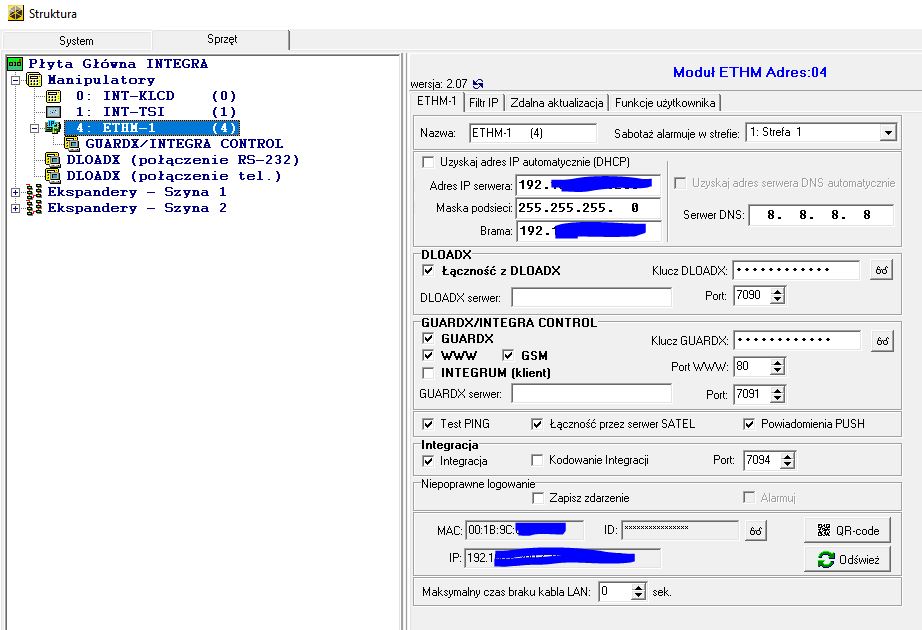This screenshot has height=630, width=922.
Task: Reveal the DLOADX key with the glasses icon
Action: point(881,270)
